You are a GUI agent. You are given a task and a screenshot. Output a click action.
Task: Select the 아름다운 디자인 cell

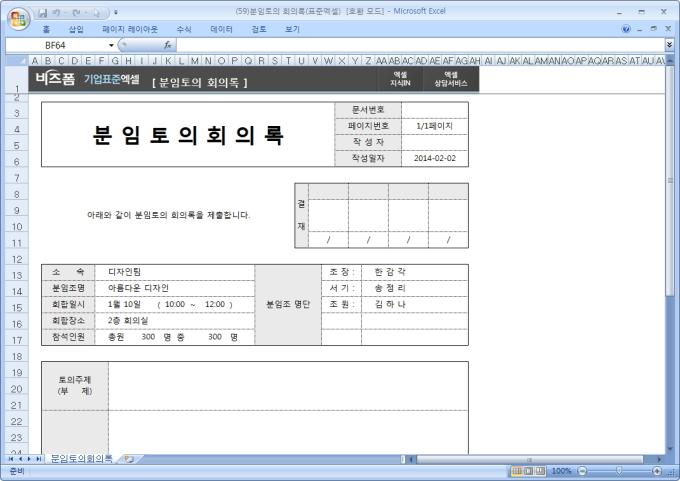(174, 288)
